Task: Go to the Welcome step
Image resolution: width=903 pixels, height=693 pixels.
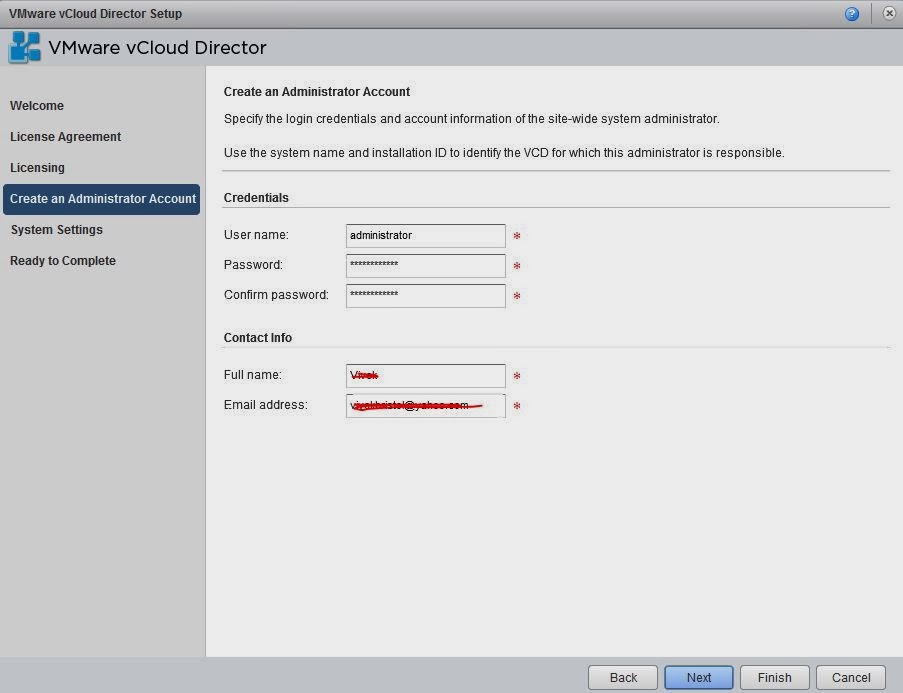Action: tap(37, 106)
